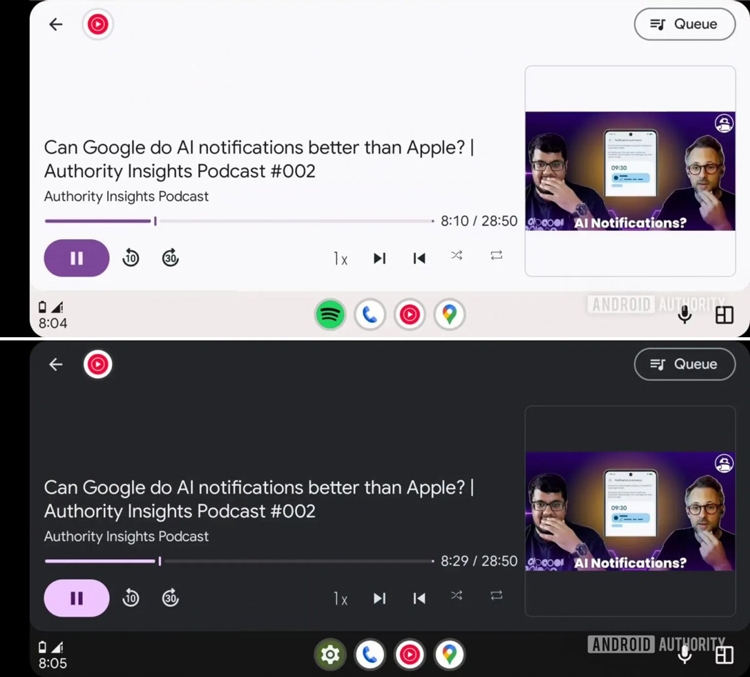Click the 8:05 status clock
The height and width of the screenshot is (677, 750).
(53, 663)
